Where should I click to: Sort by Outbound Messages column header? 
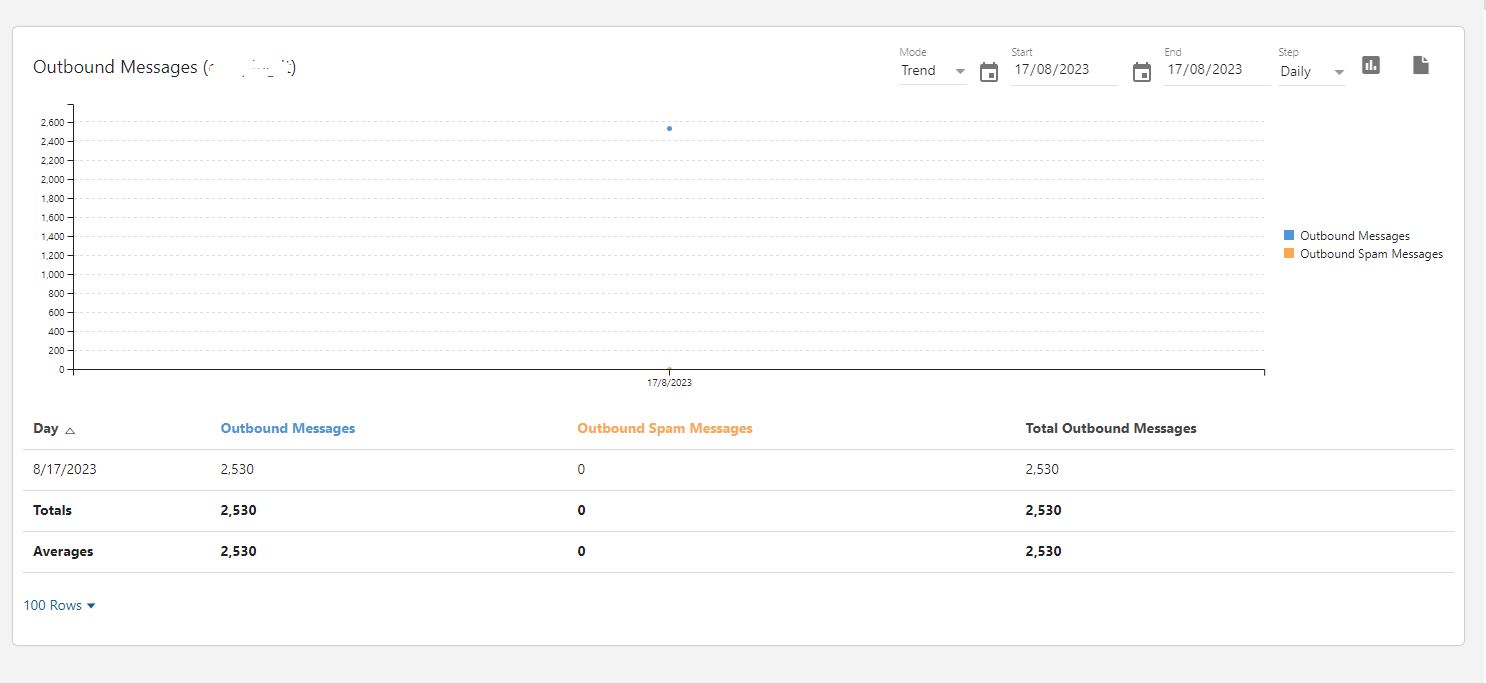[x=288, y=428]
